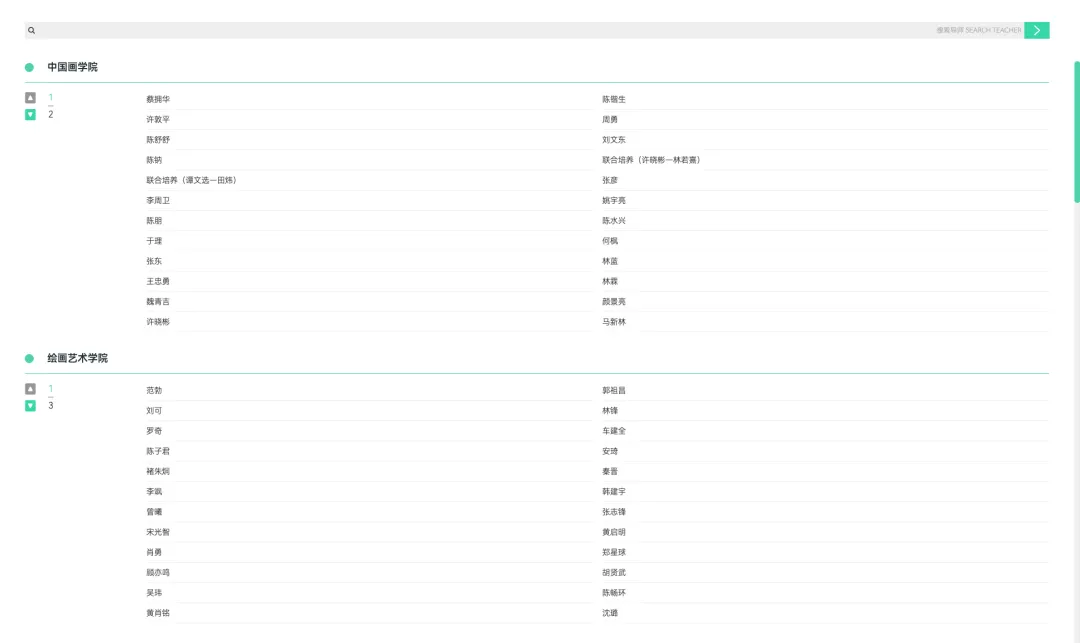
Task: Open teacher 魏青吉
Action: pyautogui.click(x=158, y=302)
